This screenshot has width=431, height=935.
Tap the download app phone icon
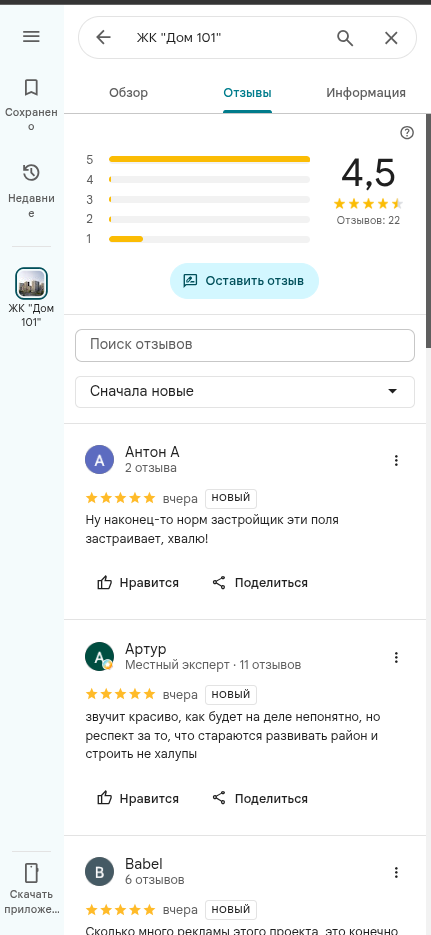31,872
